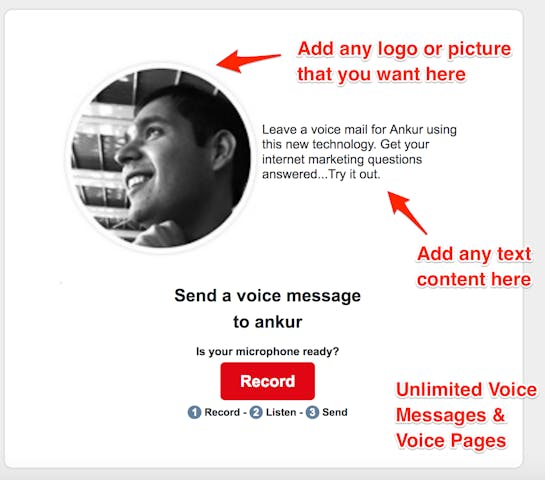Image resolution: width=545 pixels, height=480 pixels.
Task: Click the 'content here' annotation line
Action: (474, 279)
